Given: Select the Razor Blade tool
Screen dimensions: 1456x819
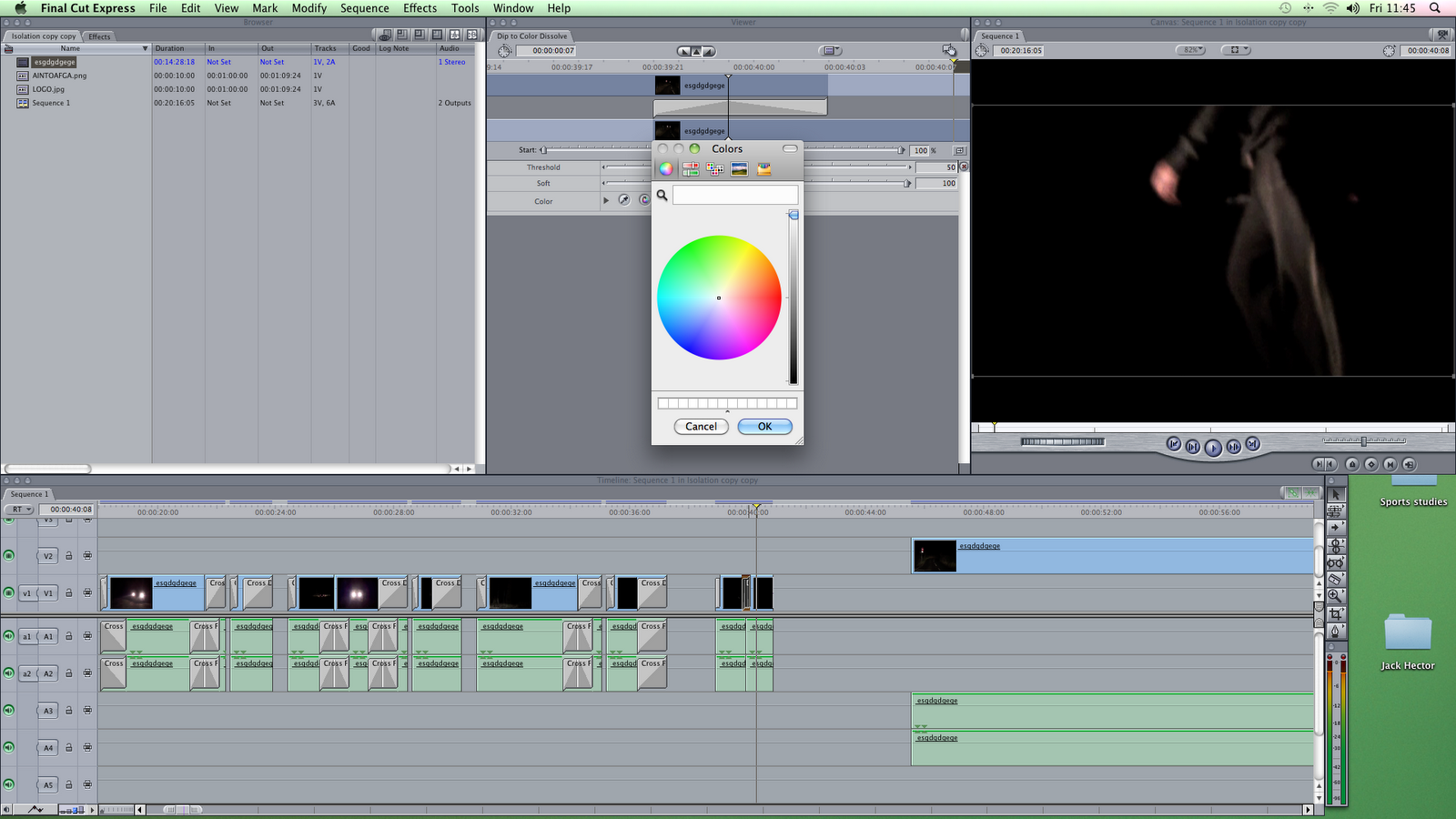Looking at the screenshot, I should pos(1336,579).
